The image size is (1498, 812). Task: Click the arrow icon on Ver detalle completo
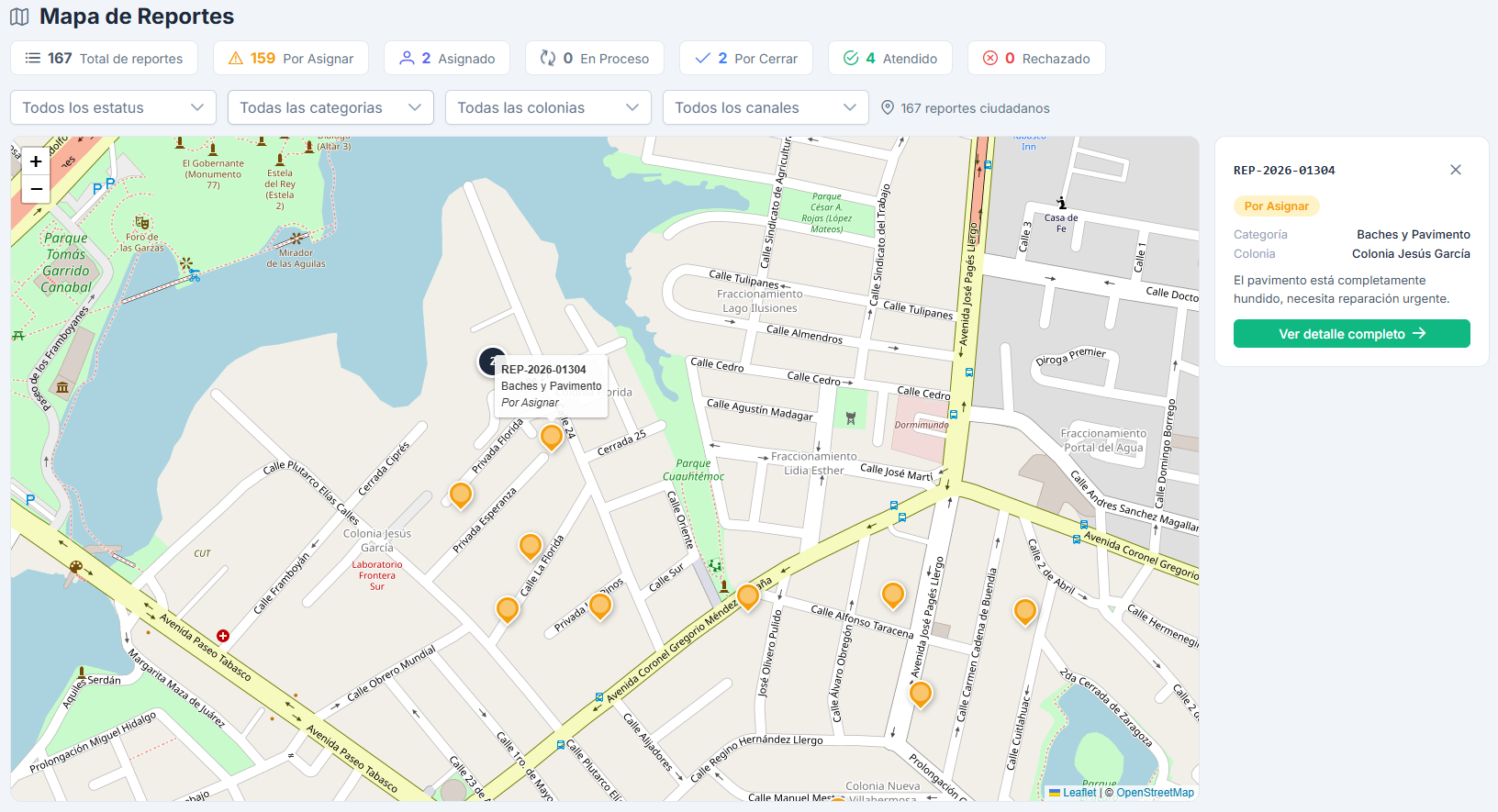click(1419, 333)
